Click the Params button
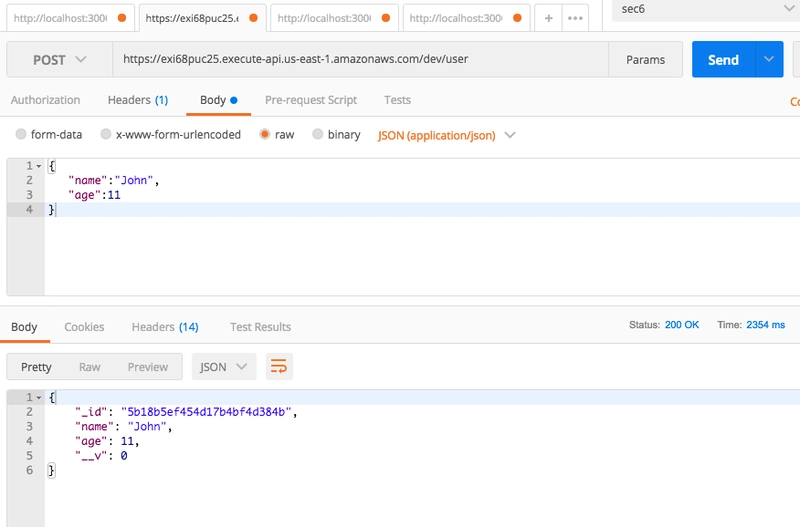 (x=645, y=60)
